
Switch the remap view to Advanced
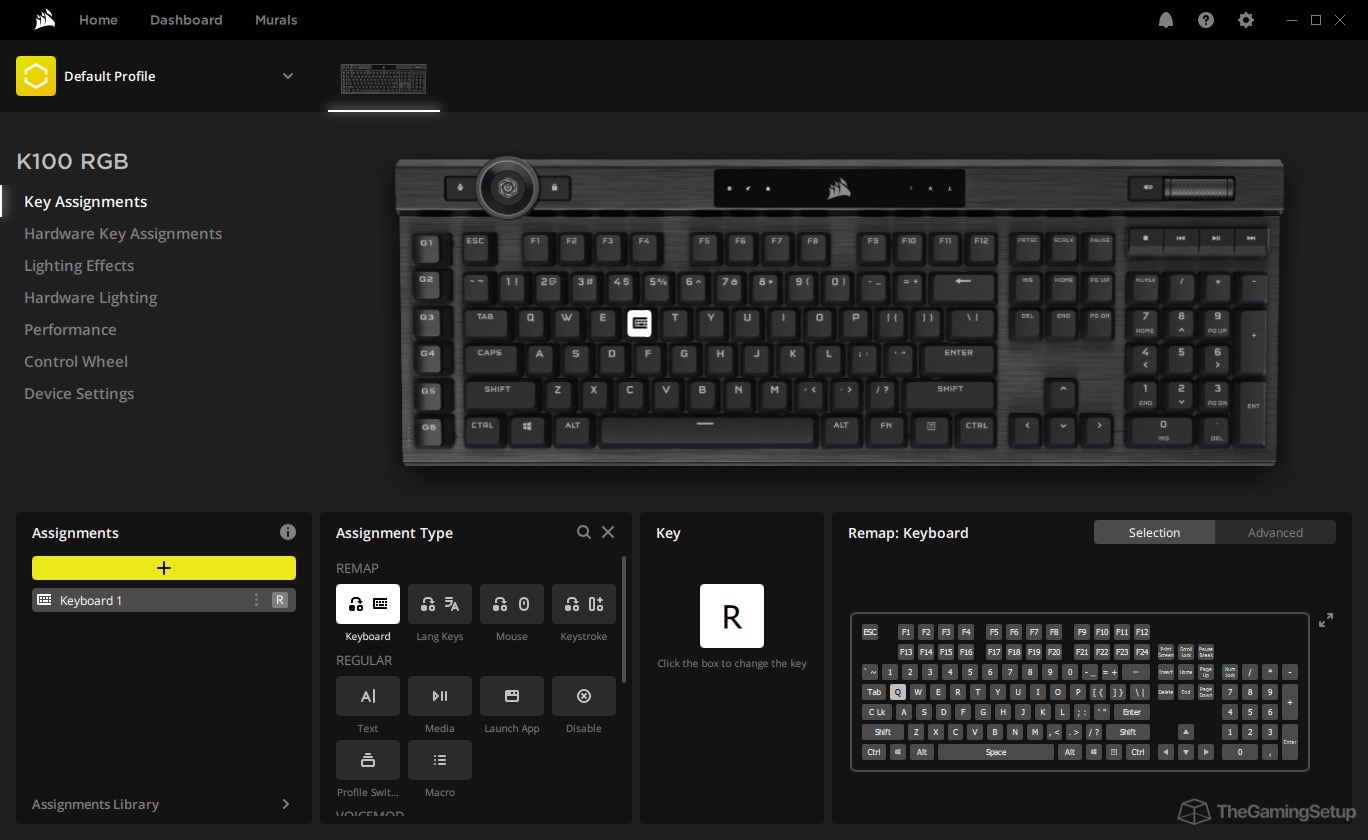tap(1276, 532)
